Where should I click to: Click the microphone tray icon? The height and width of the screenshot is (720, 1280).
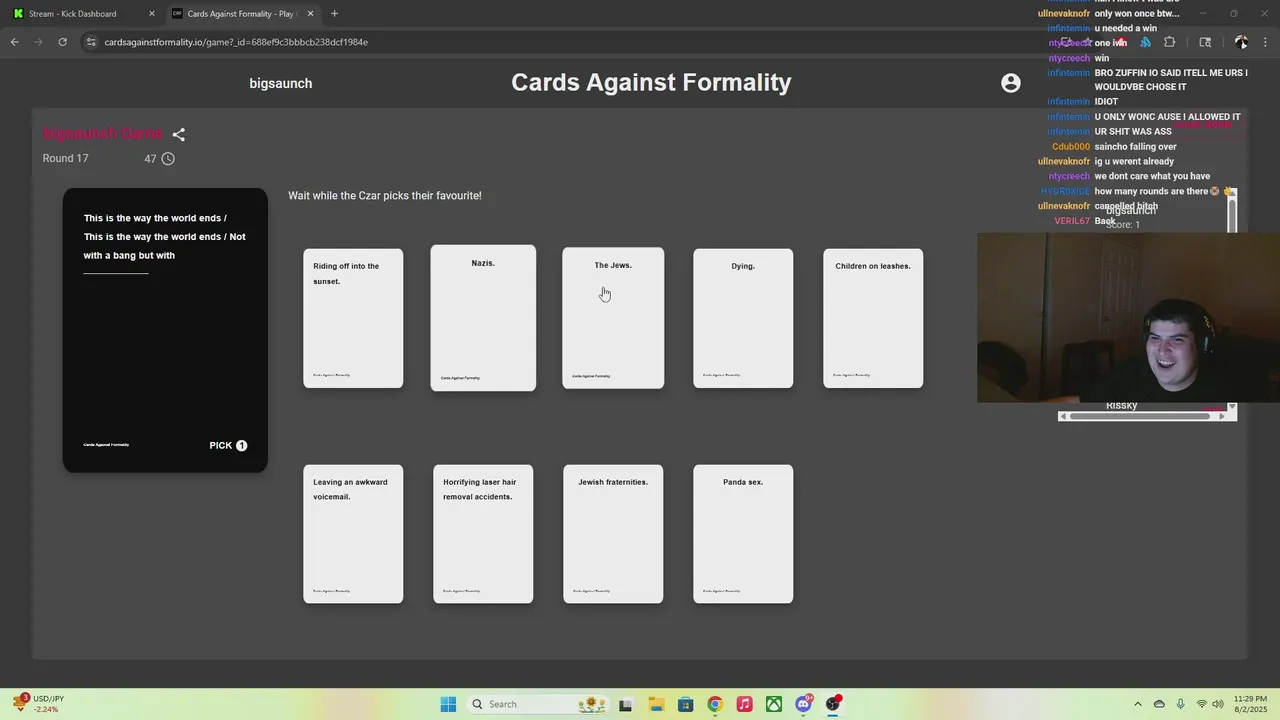[1181, 704]
